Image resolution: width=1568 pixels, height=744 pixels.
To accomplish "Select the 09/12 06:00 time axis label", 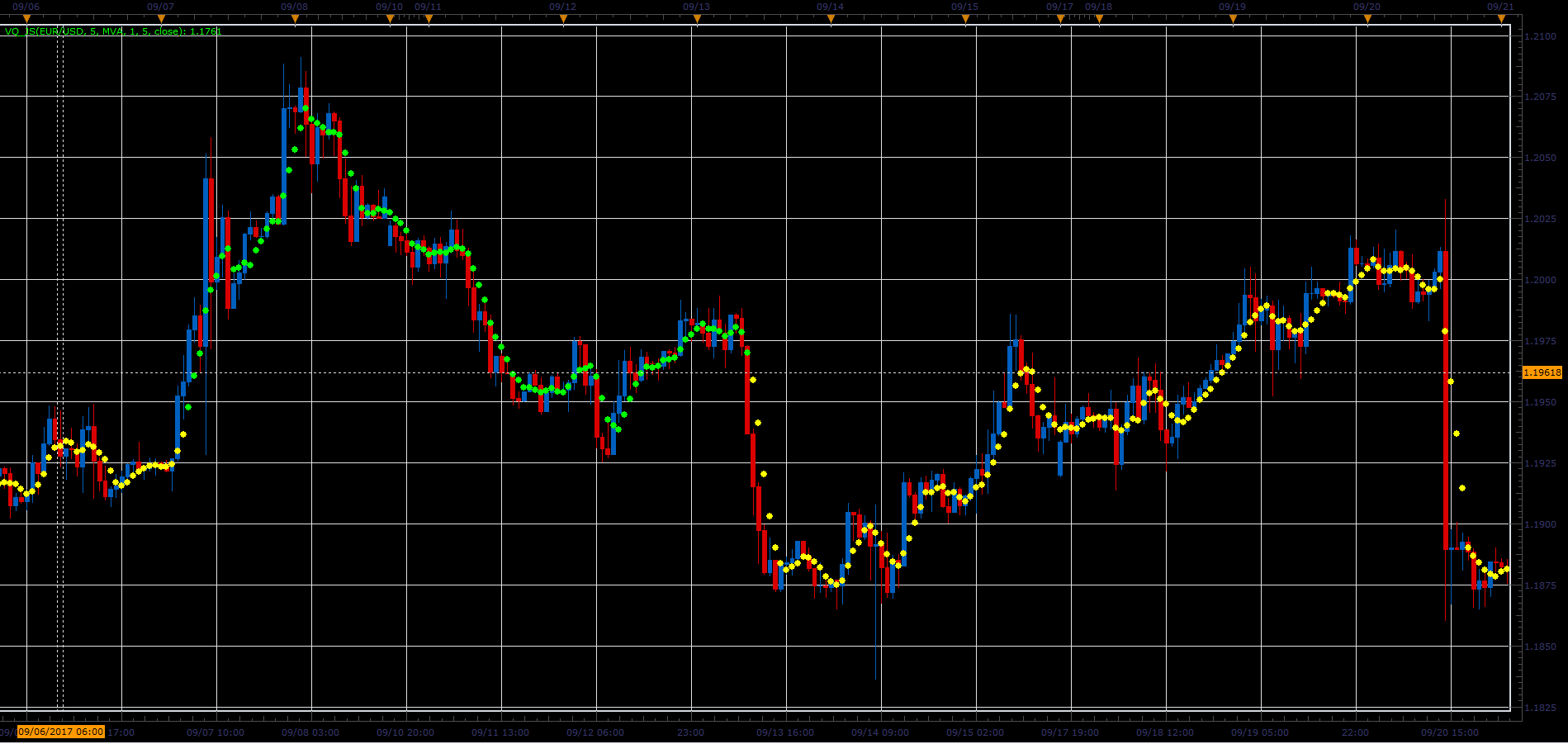I will point(595,732).
